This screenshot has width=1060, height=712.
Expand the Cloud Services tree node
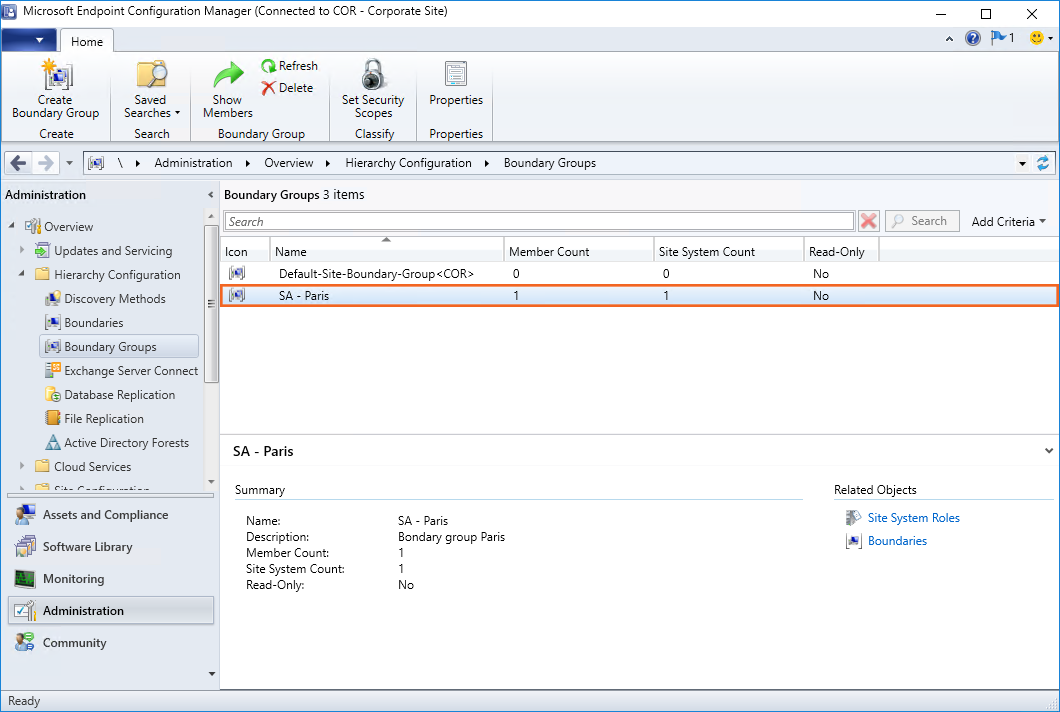tap(22, 466)
